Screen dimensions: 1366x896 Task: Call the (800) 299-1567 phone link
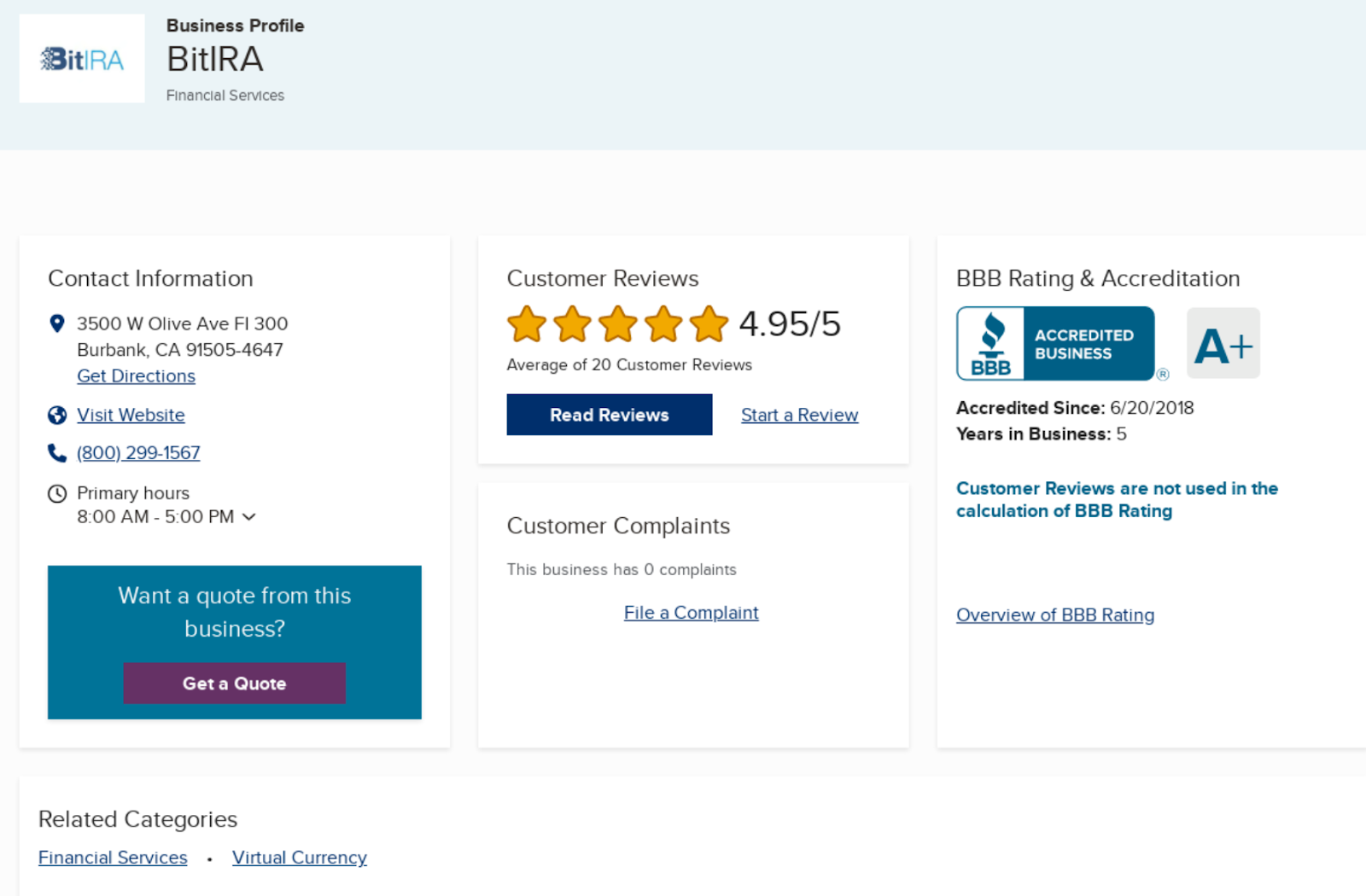click(138, 453)
